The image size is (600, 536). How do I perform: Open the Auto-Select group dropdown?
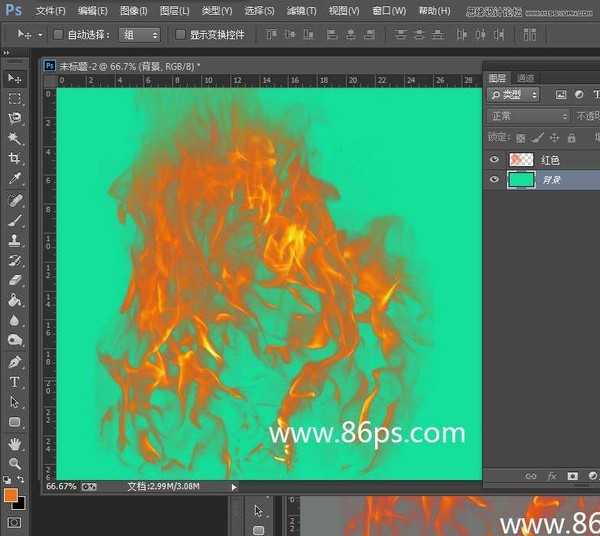coord(139,35)
